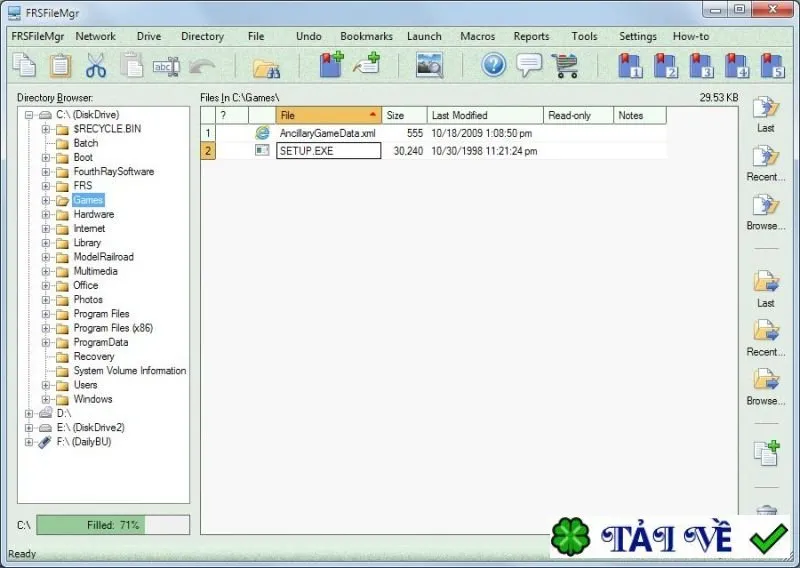Expand the D:\ drive node
This screenshot has width=800, height=568.
(x=29, y=413)
